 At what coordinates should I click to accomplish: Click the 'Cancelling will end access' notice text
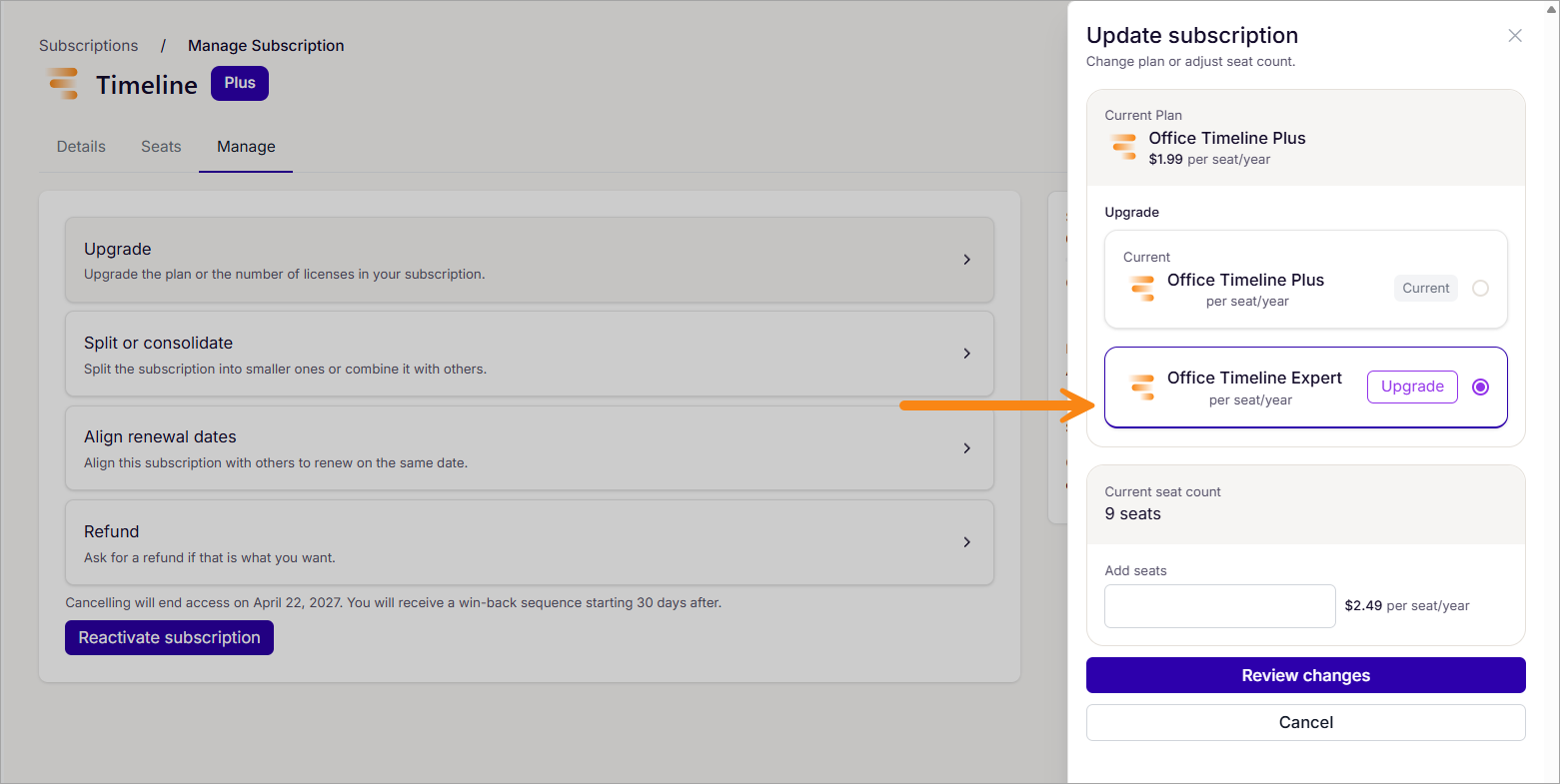(393, 603)
